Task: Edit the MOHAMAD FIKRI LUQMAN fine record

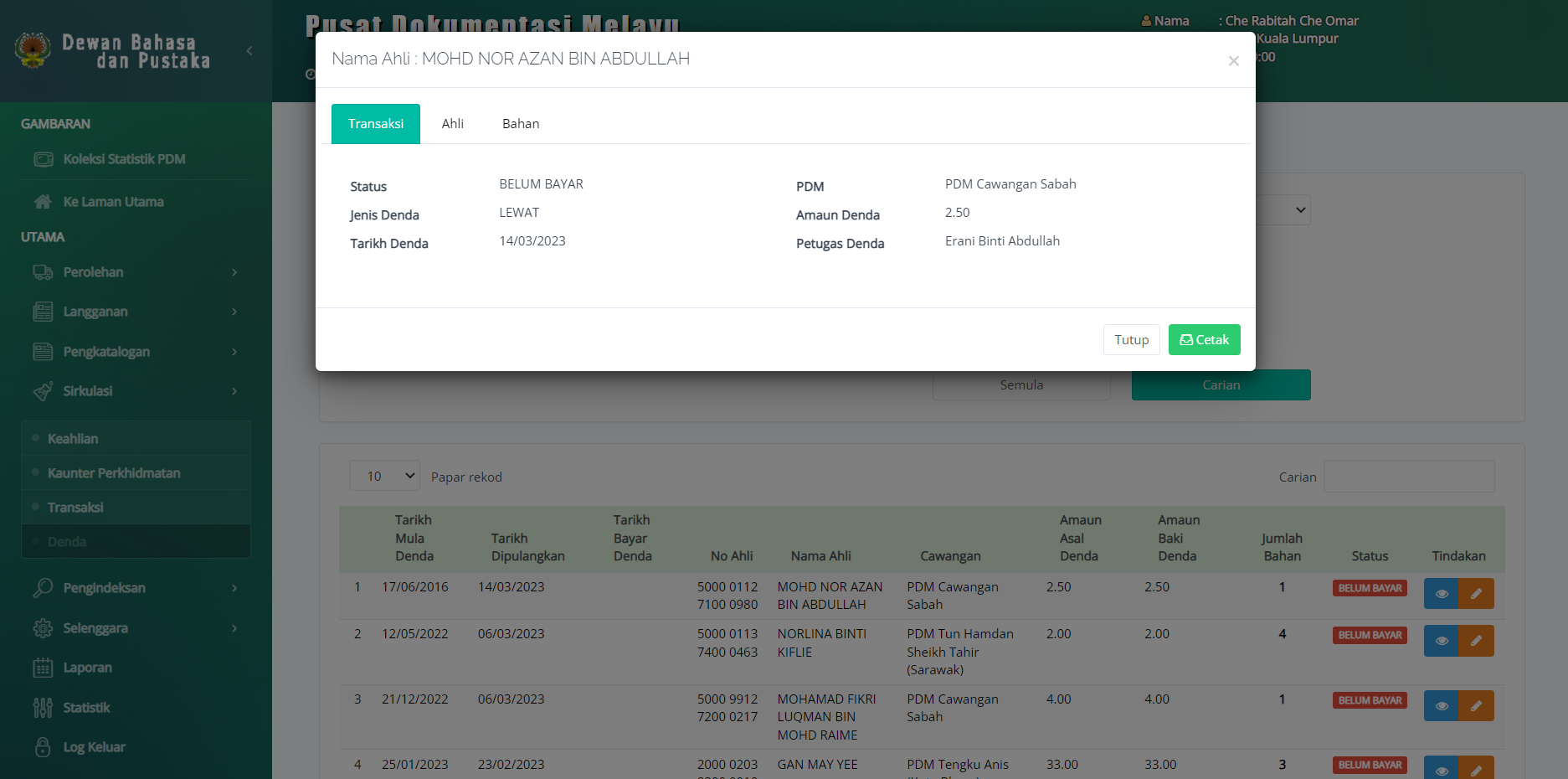Action: (1476, 706)
